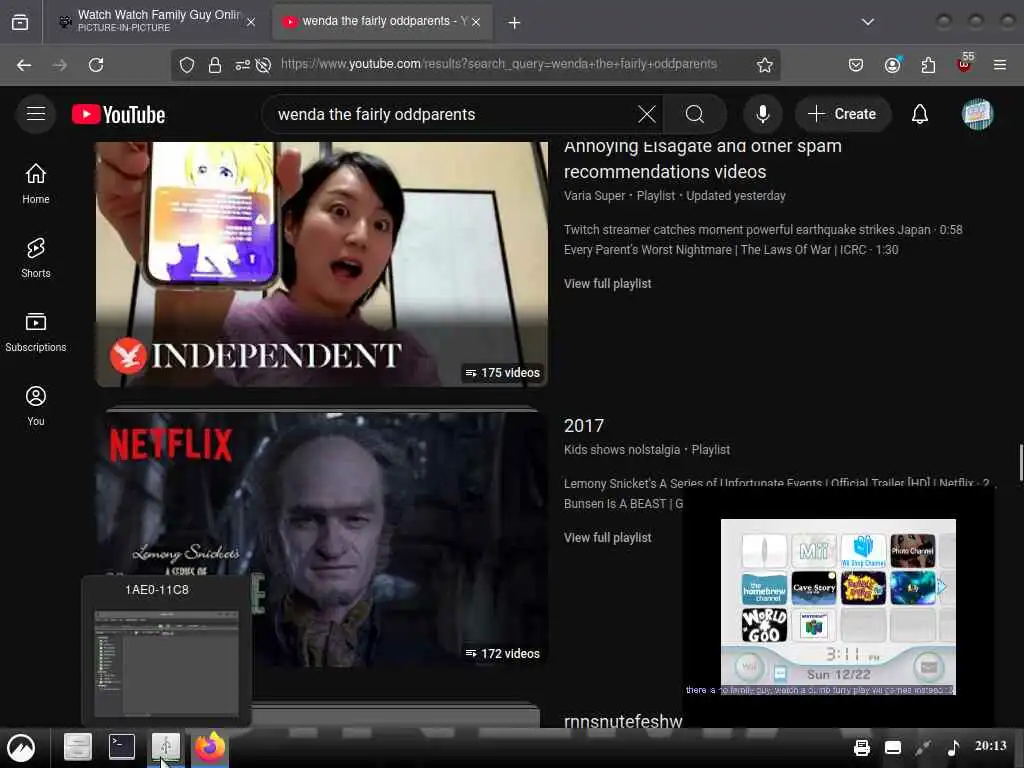Open the notifications bell
1024x768 pixels.
tap(920, 114)
